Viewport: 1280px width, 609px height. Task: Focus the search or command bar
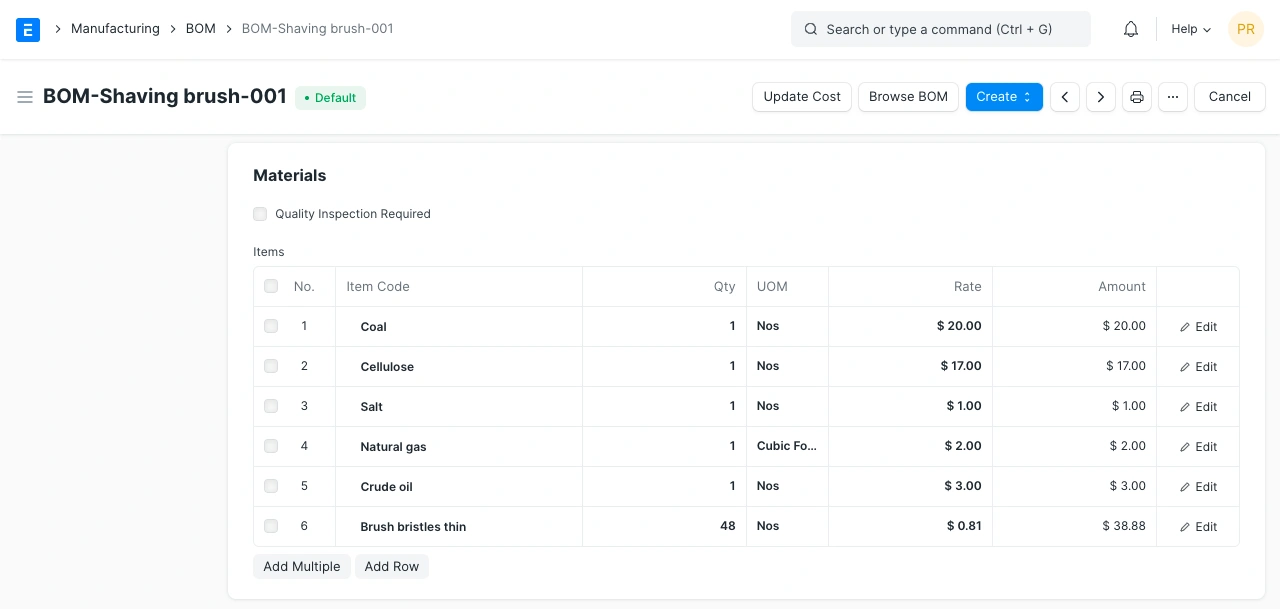[x=940, y=29]
